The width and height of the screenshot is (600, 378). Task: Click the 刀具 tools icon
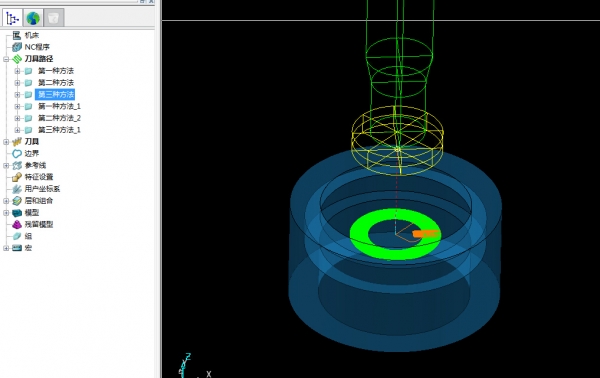(16, 142)
